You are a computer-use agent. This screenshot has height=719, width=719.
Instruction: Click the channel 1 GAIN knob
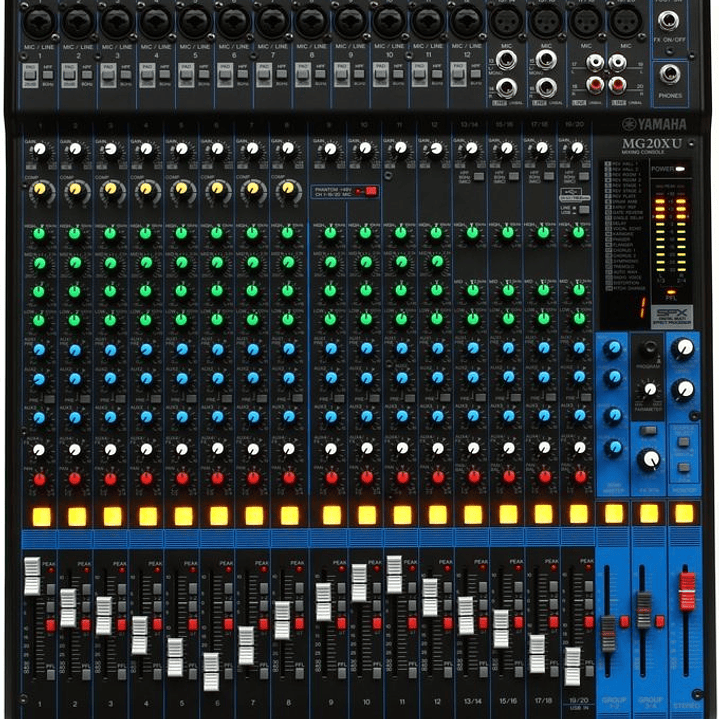[40, 150]
